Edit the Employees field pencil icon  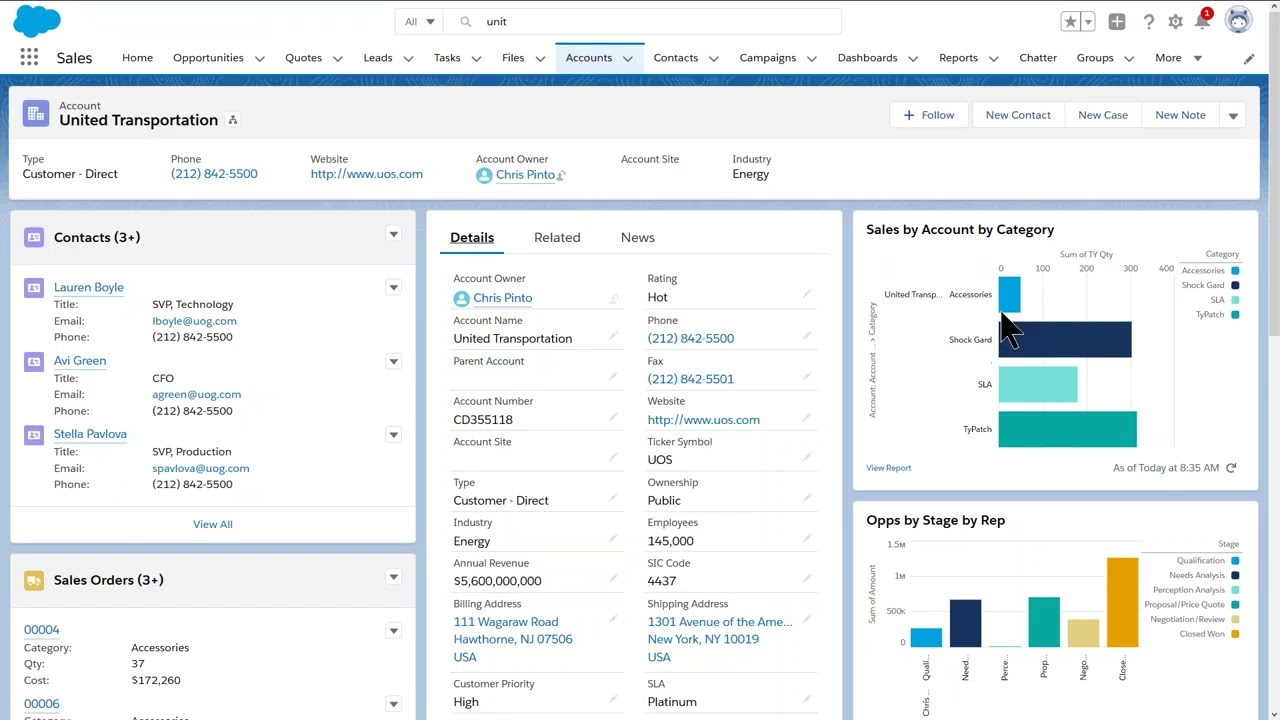tap(807, 538)
